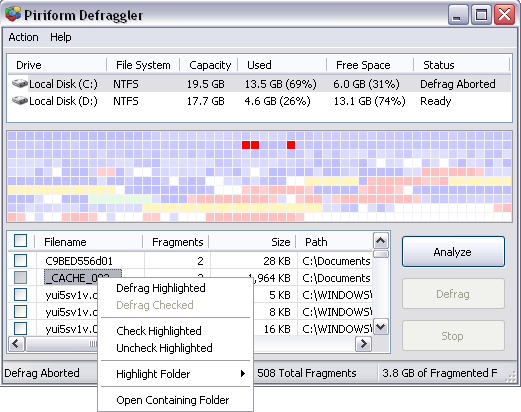Click the Drive column header

57,65
